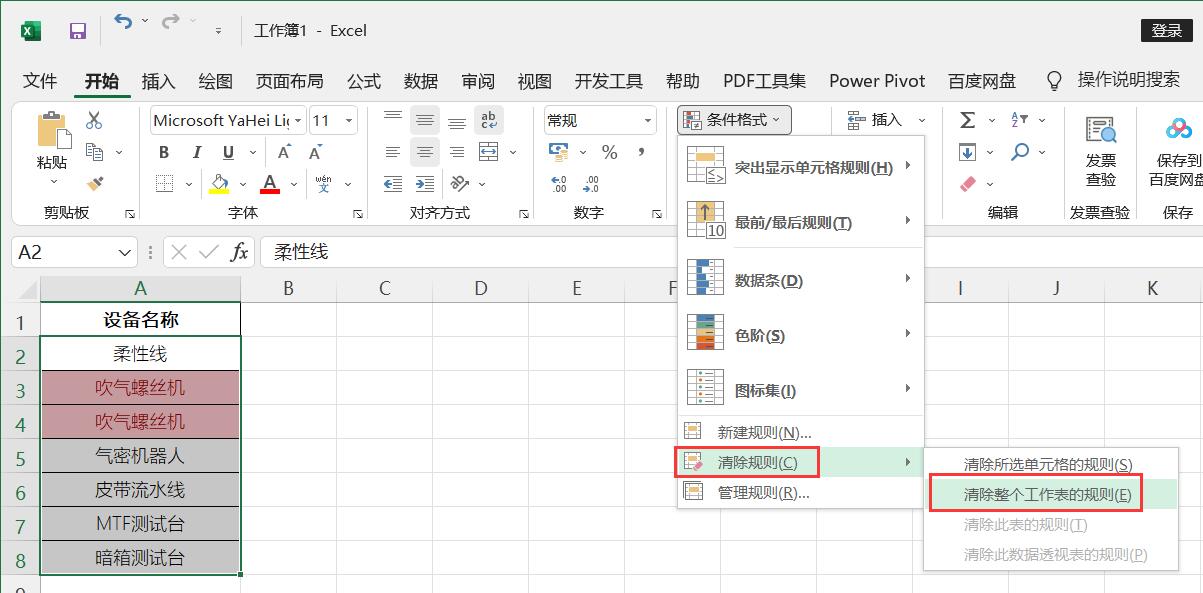This screenshot has width=1203, height=593.
Task: Expand the Name Box dropdown arrow
Action: (x=125, y=252)
